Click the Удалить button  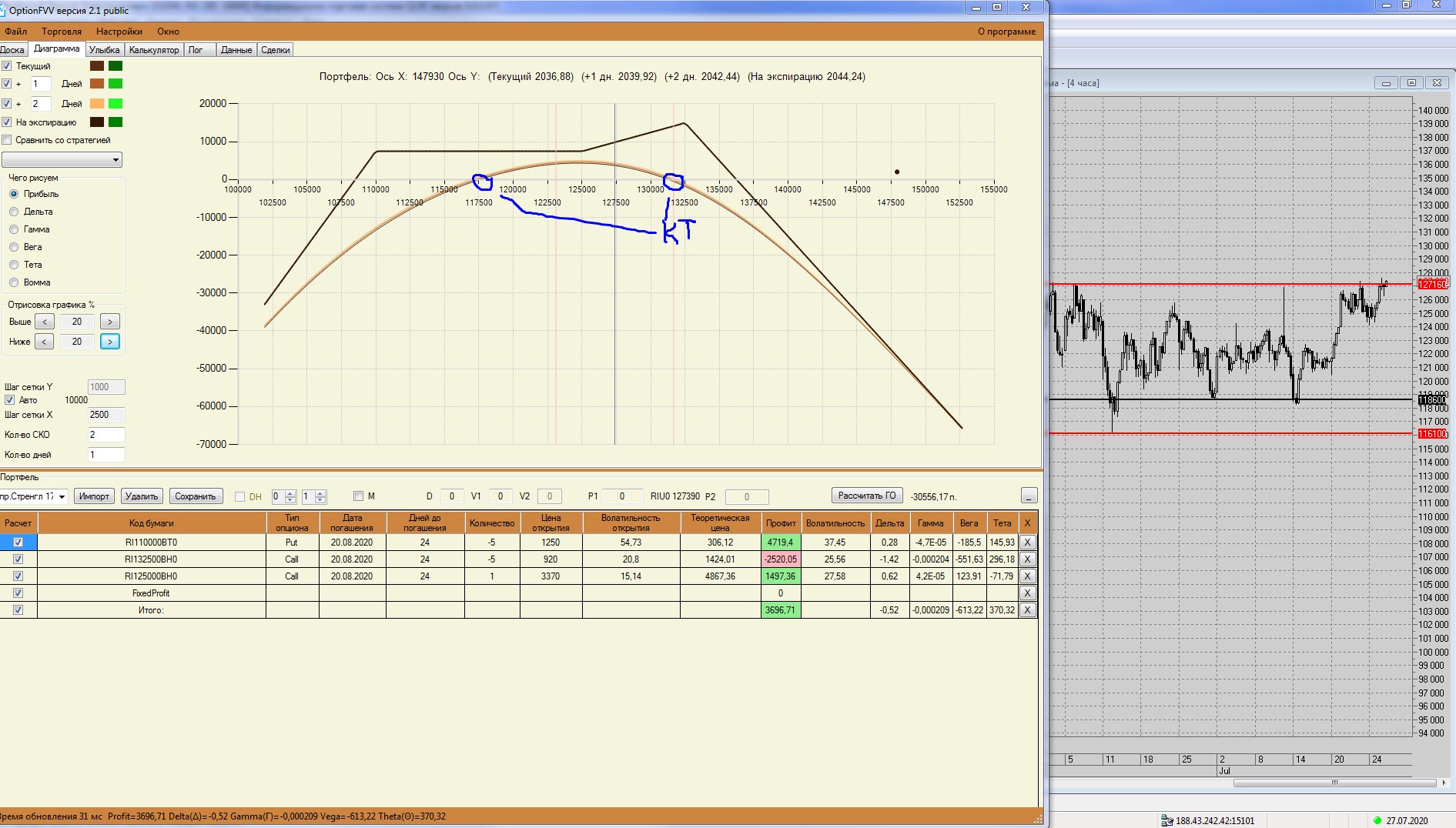[x=142, y=496]
